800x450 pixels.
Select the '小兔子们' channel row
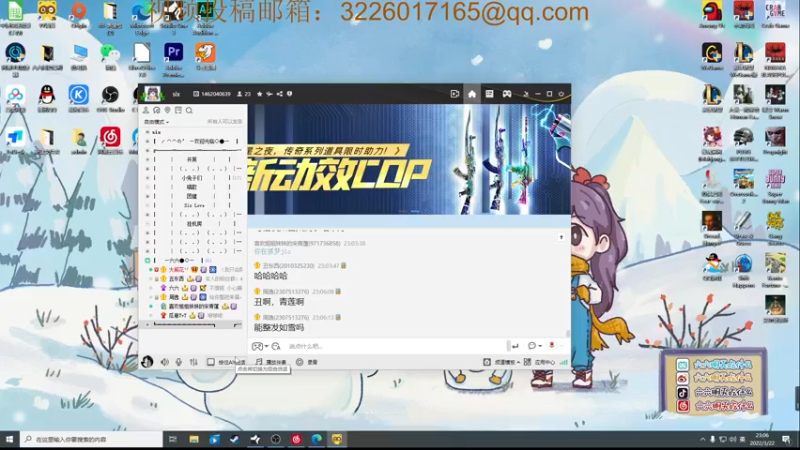pyautogui.click(x=192, y=178)
